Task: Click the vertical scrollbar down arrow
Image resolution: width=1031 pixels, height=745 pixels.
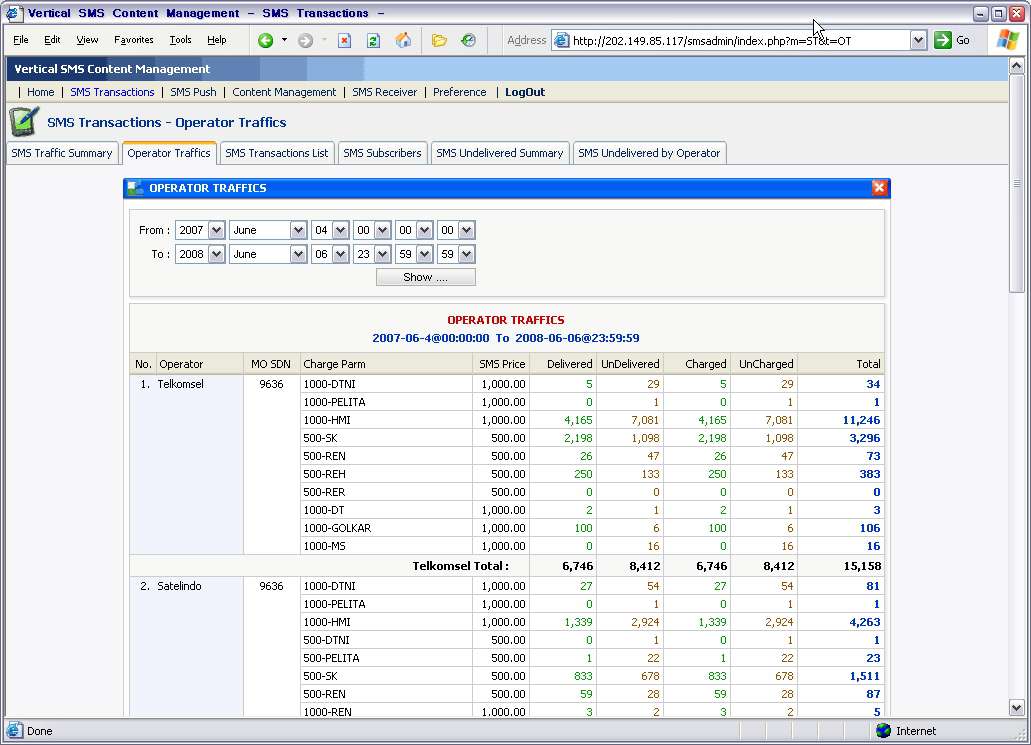Action: click(1019, 706)
